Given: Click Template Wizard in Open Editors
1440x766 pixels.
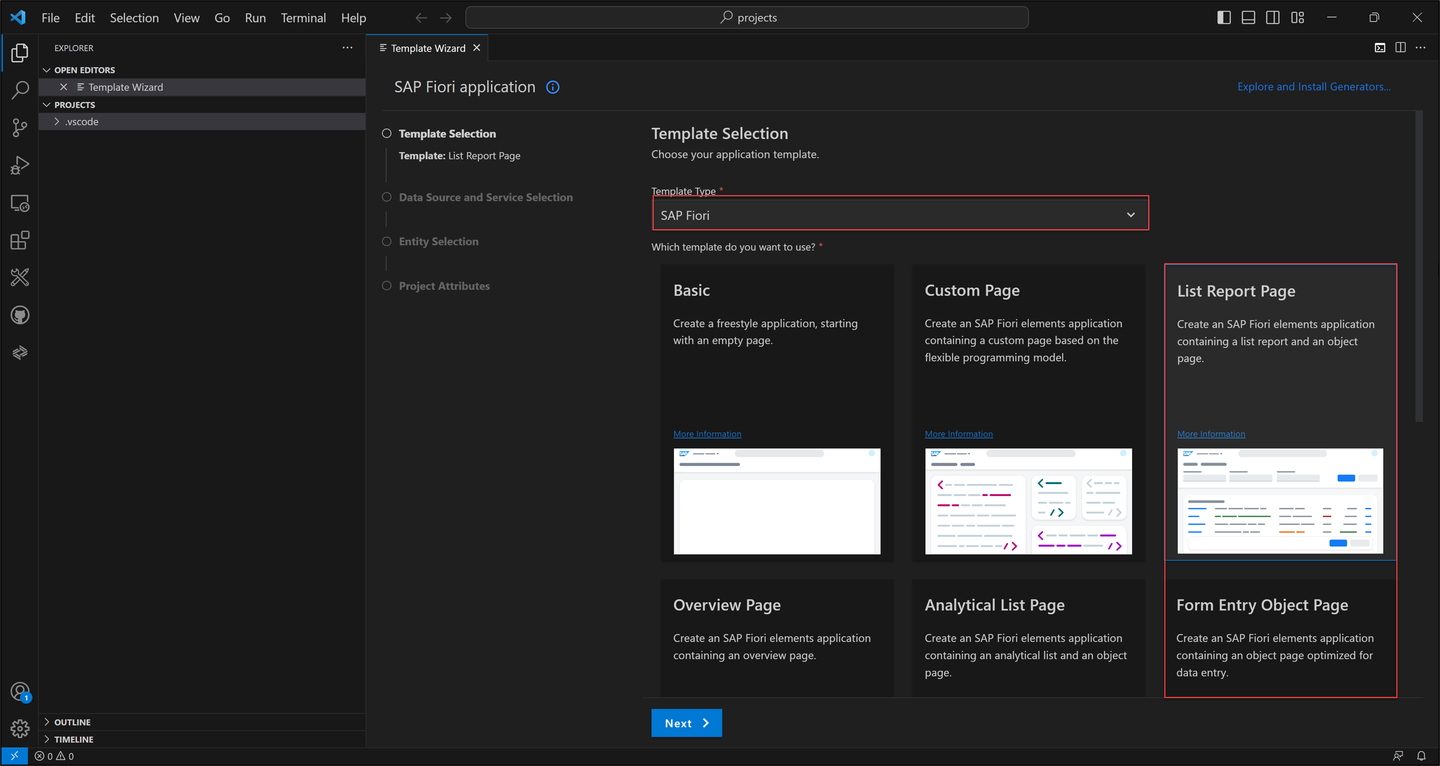Looking at the screenshot, I should click(202, 87).
